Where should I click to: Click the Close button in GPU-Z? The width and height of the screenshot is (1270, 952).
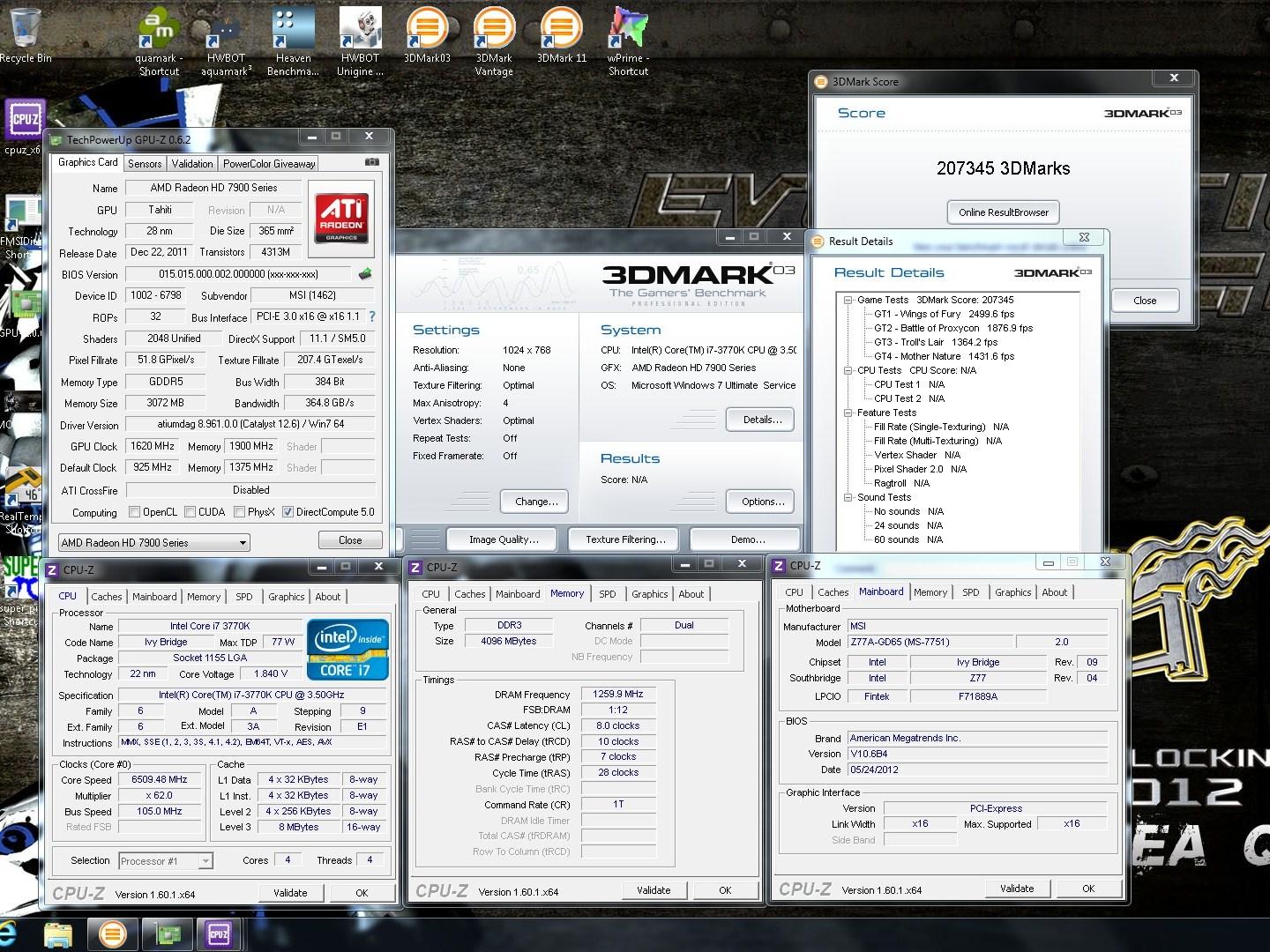(350, 540)
